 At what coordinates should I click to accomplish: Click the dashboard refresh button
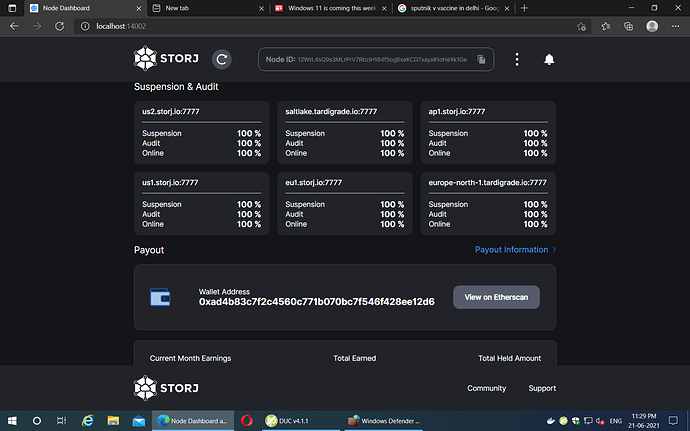pyautogui.click(x=222, y=60)
